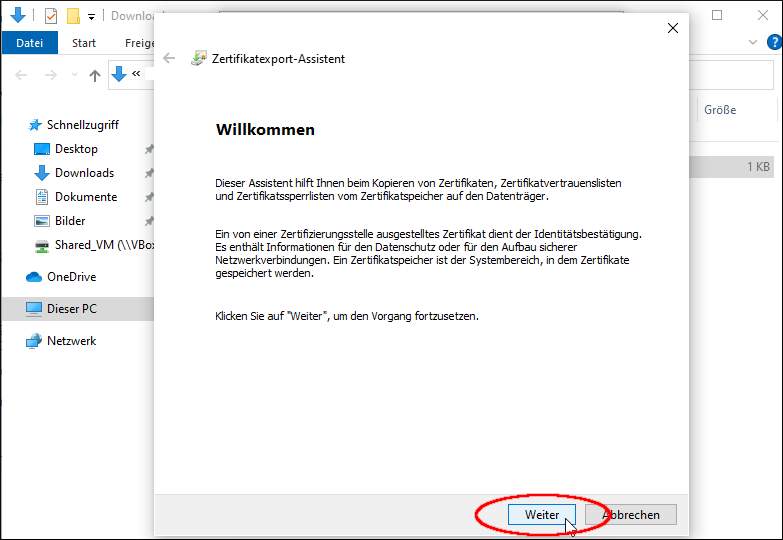Viewport: 783px width, 540px height.
Task: Click Abbrechen to cancel the export wizard
Action: pyautogui.click(x=631, y=515)
